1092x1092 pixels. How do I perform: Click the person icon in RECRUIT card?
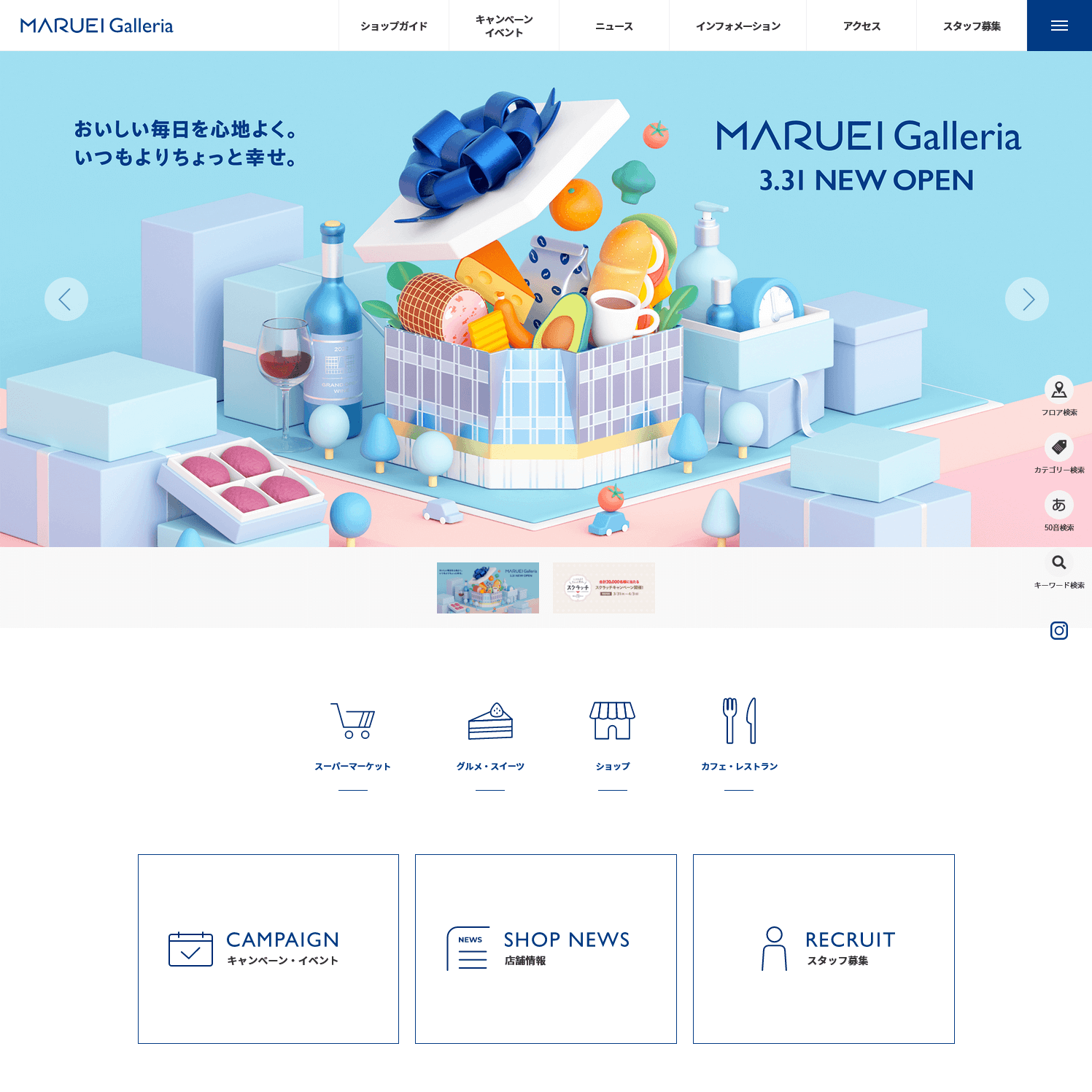pyautogui.click(x=774, y=948)
